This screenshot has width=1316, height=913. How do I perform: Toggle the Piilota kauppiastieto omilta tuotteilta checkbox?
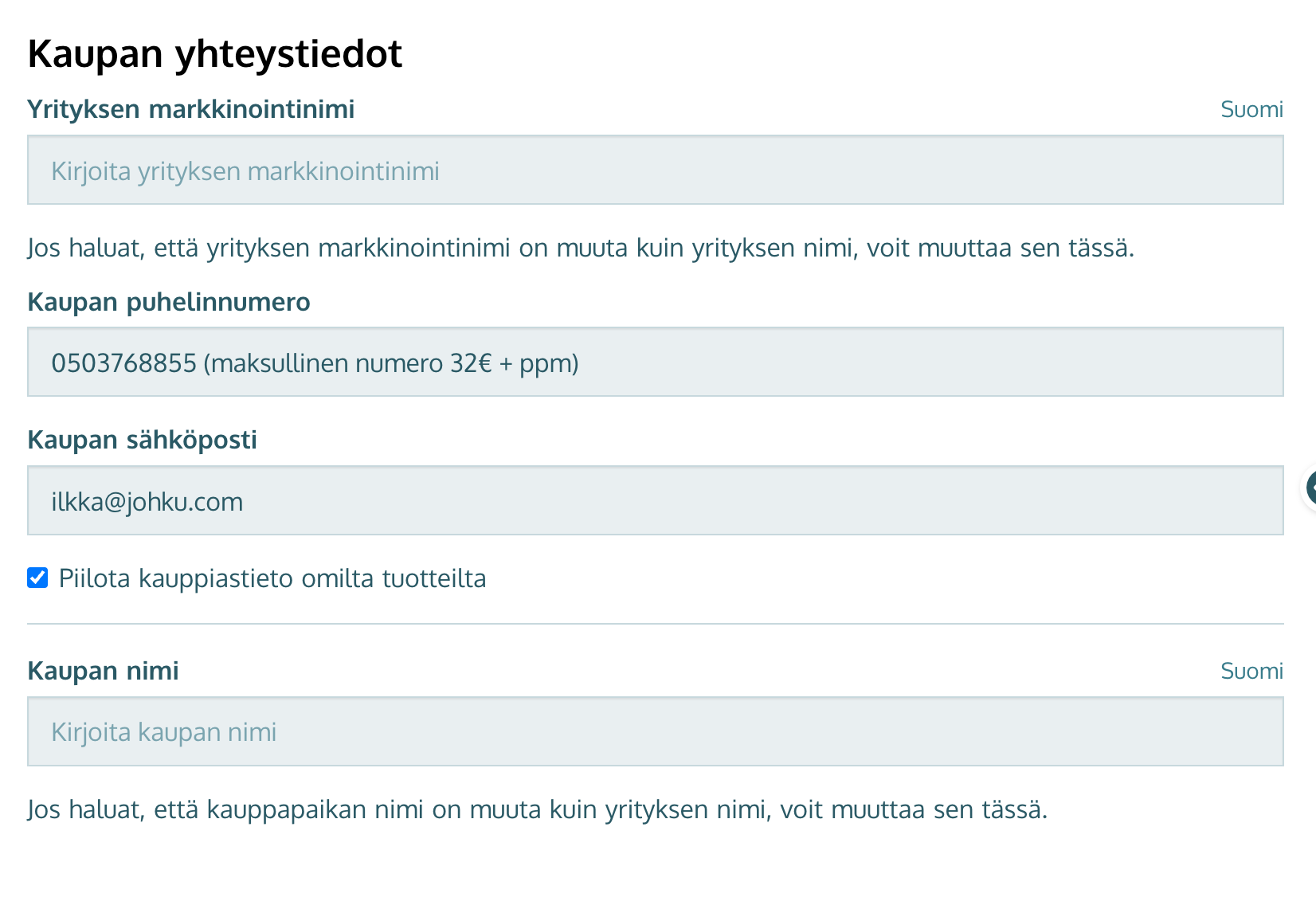click(37, 578)
